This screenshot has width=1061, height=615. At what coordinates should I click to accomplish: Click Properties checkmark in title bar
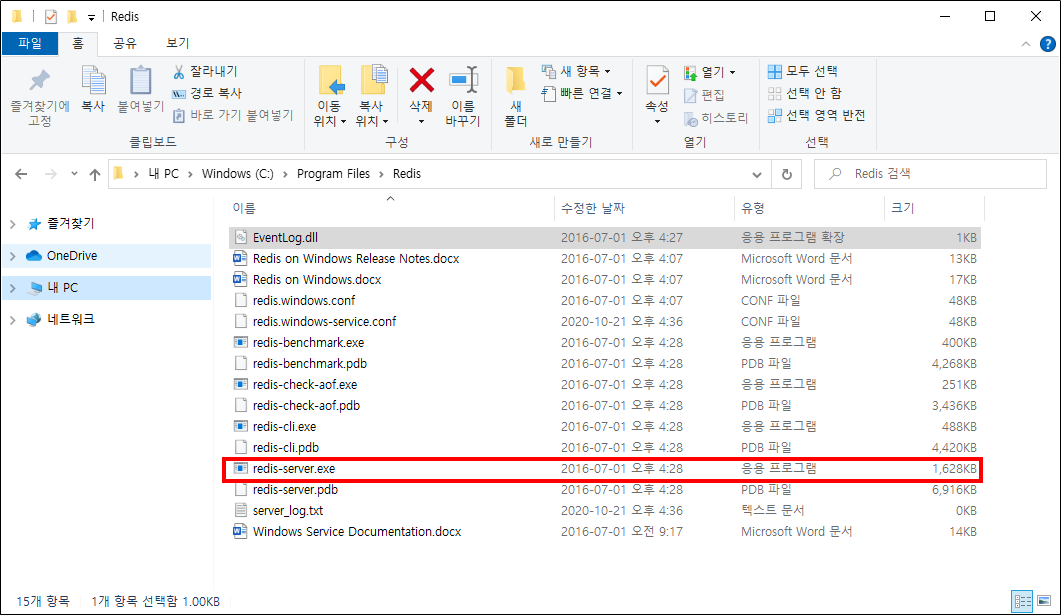(51, 16)
